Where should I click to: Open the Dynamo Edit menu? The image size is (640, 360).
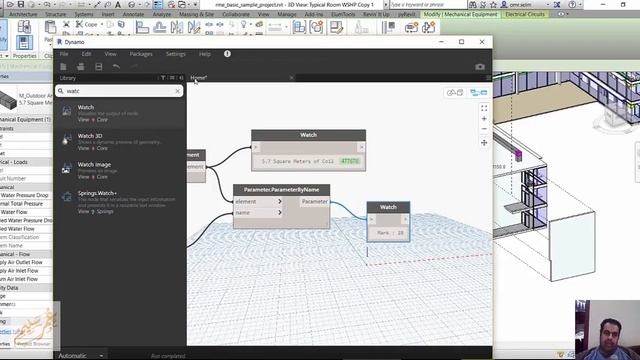[86, 54]
